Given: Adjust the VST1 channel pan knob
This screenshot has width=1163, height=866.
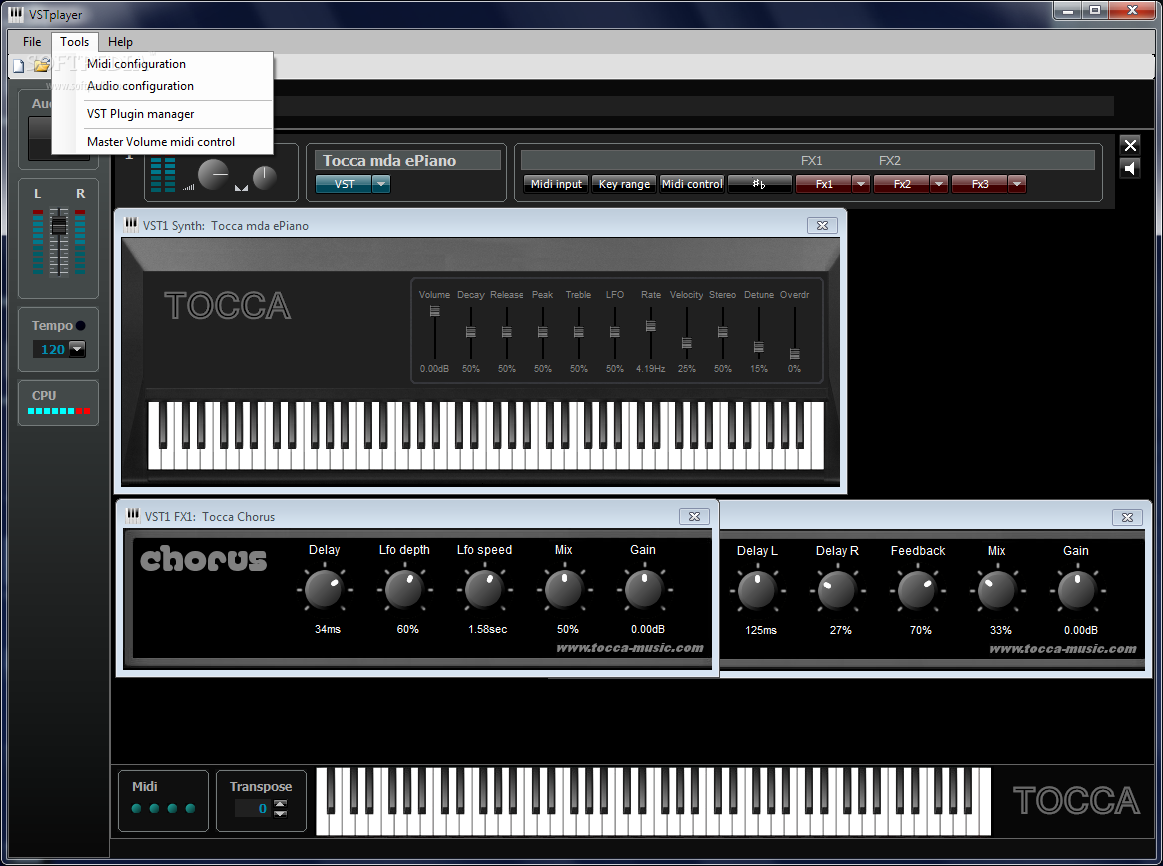Looking at the screenshot, I should point(265,177).
